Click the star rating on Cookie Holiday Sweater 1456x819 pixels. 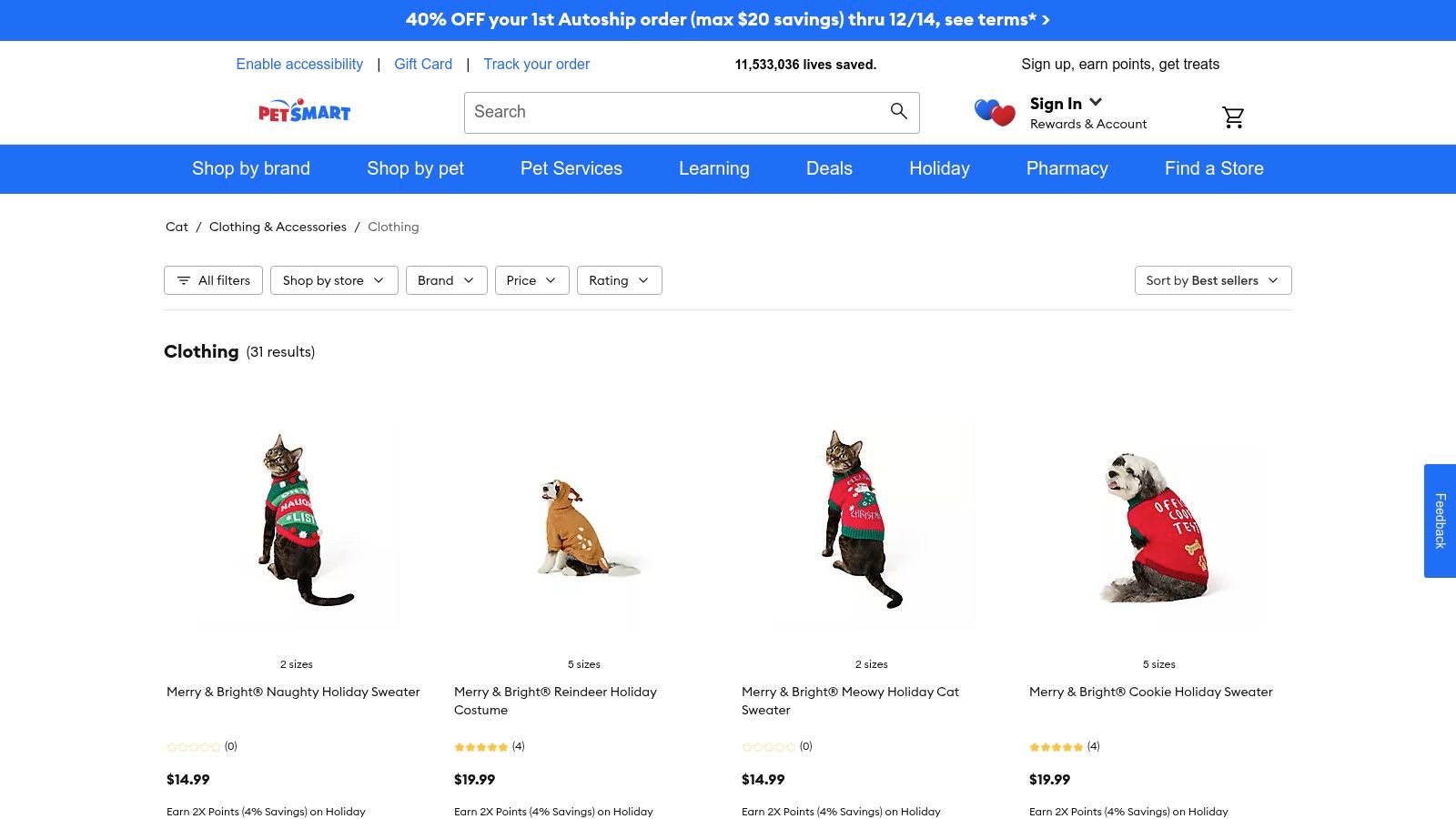[x=1056, y=746]
